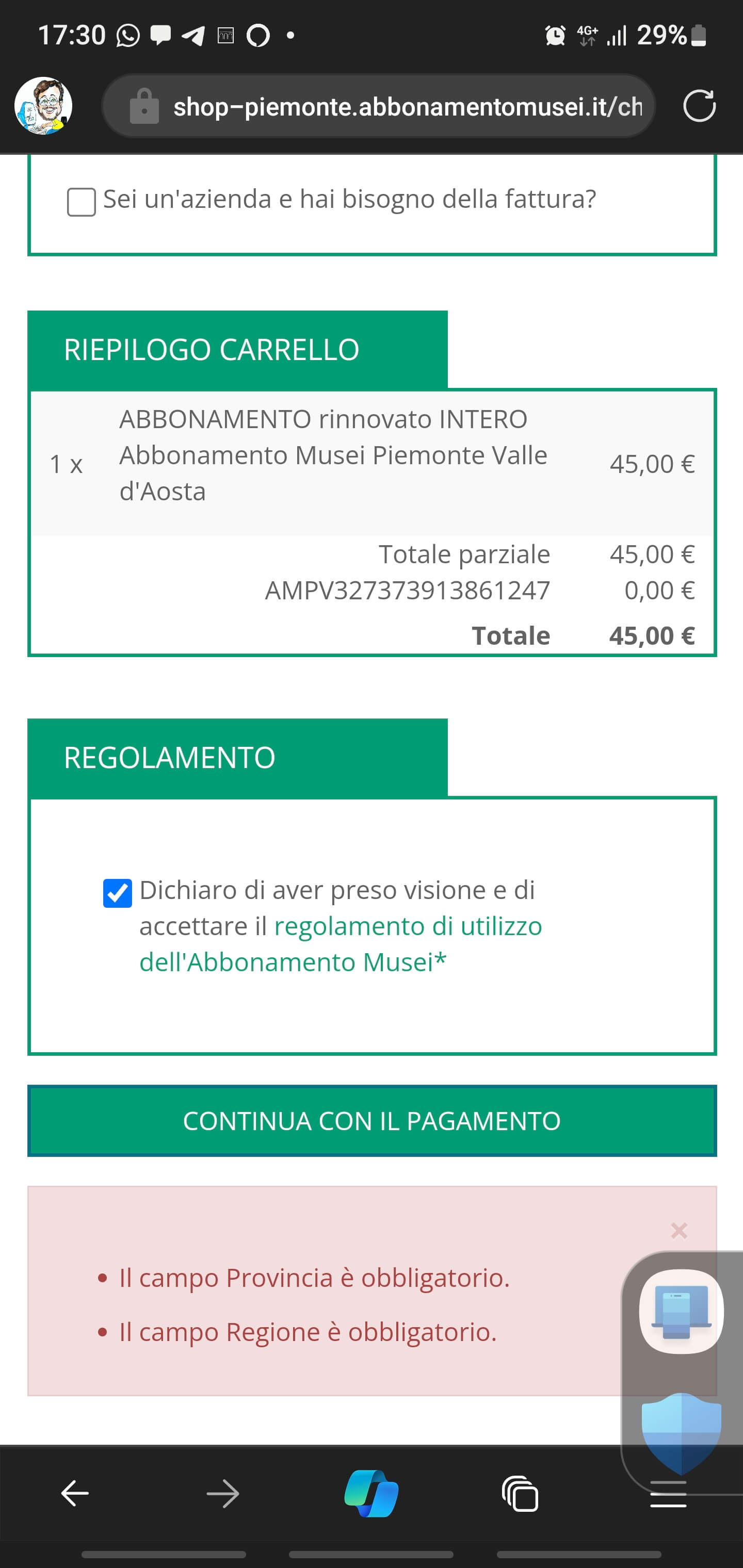Screen dimensions: 743x1568
Task: Tap the browser profile avatar
Action: 43,106
